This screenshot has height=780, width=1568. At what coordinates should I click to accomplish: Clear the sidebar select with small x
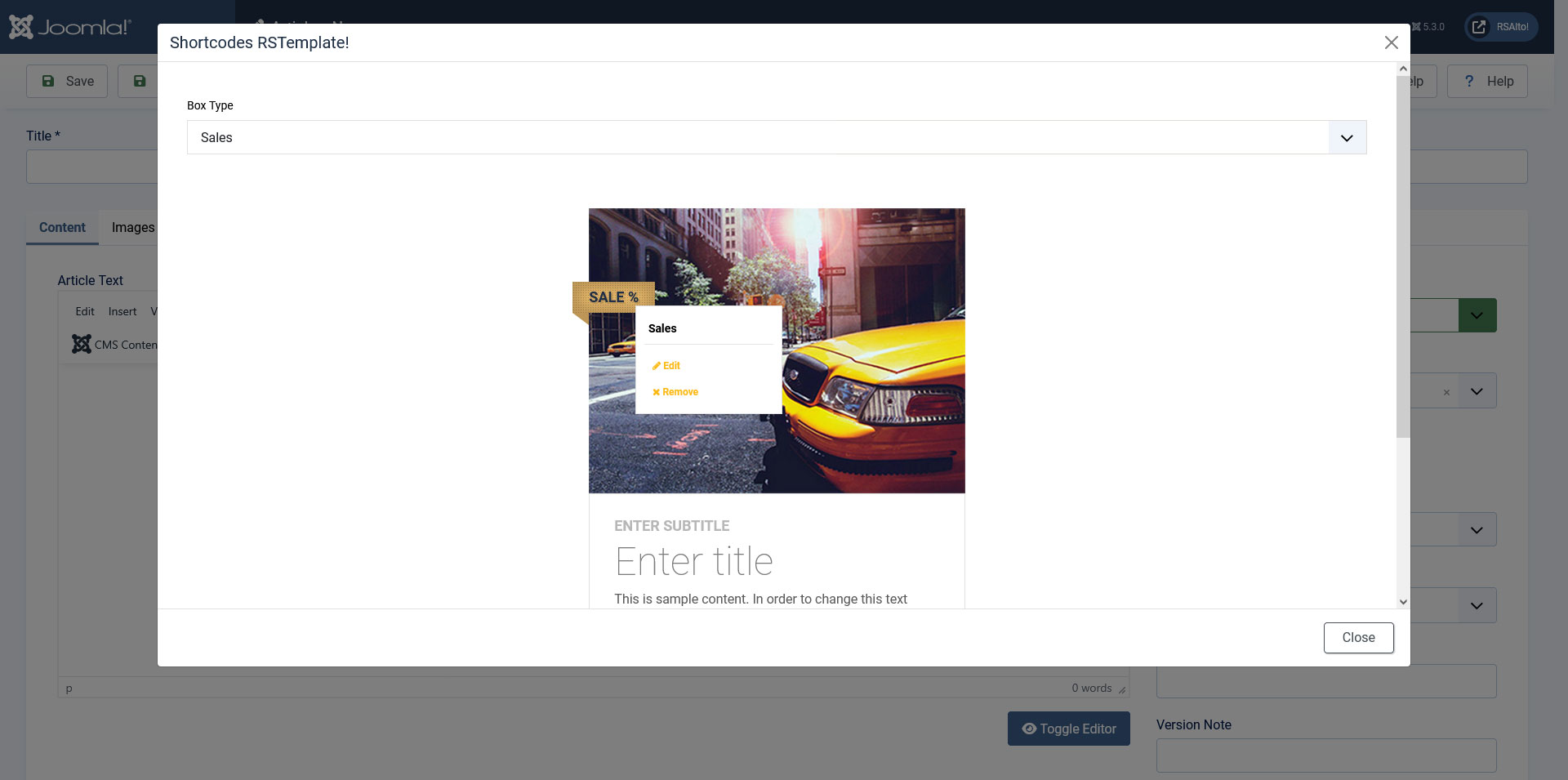pos(1446,393)
